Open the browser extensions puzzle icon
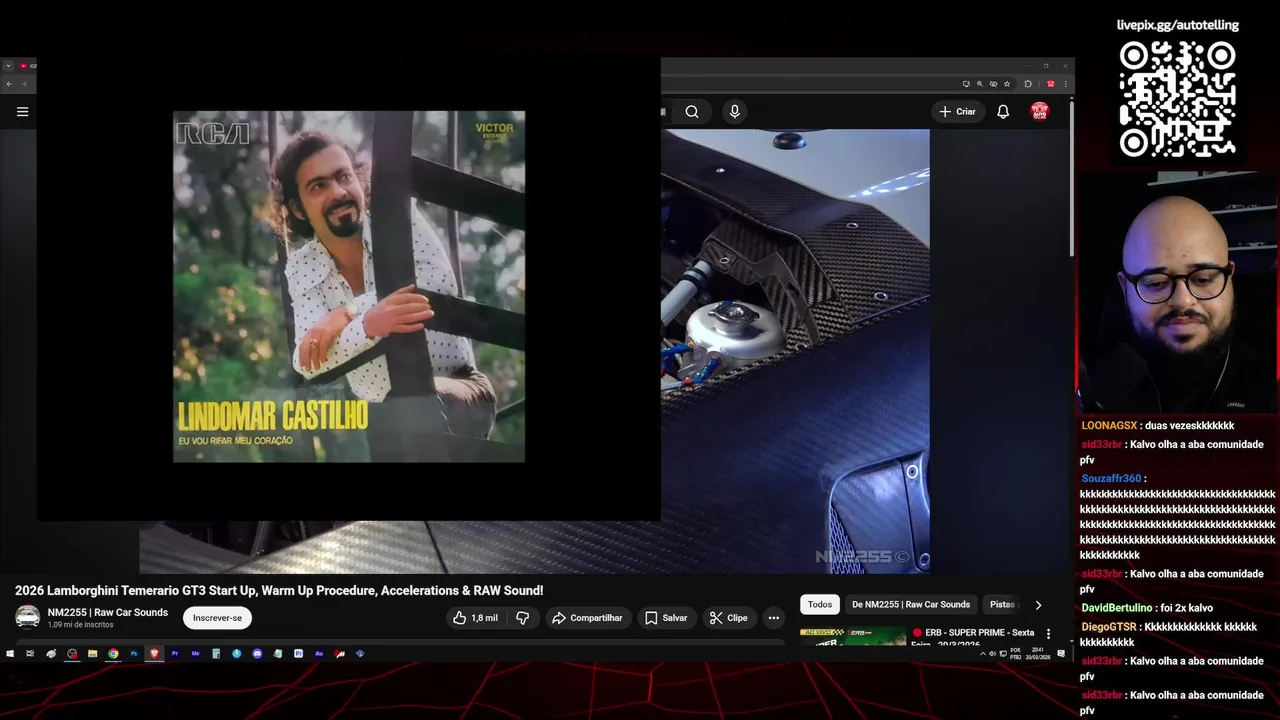Viewport: 1280px width, 720px height. [x=1028, y=84]
